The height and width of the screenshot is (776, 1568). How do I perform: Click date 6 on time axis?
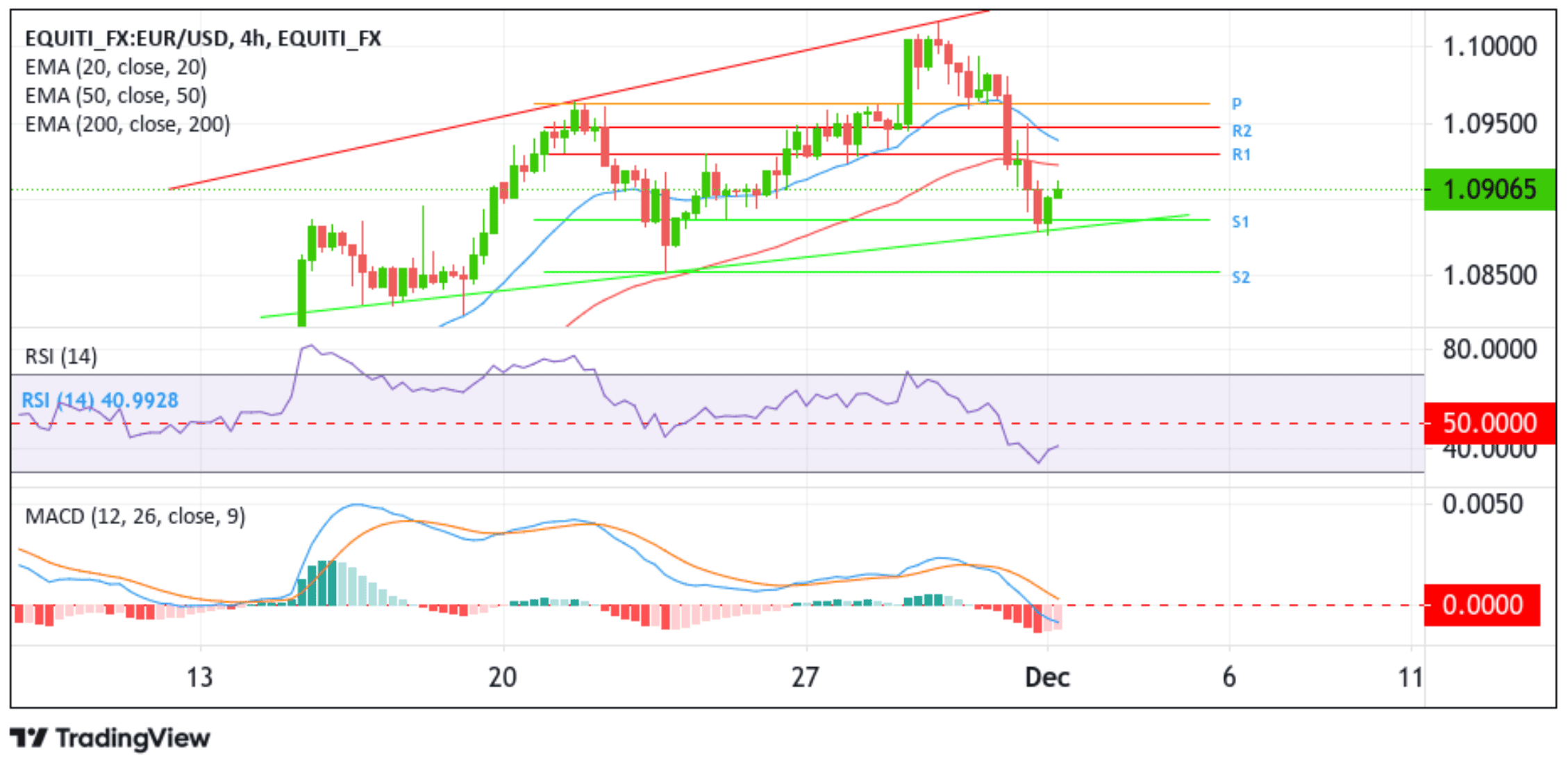(1229, 677)
